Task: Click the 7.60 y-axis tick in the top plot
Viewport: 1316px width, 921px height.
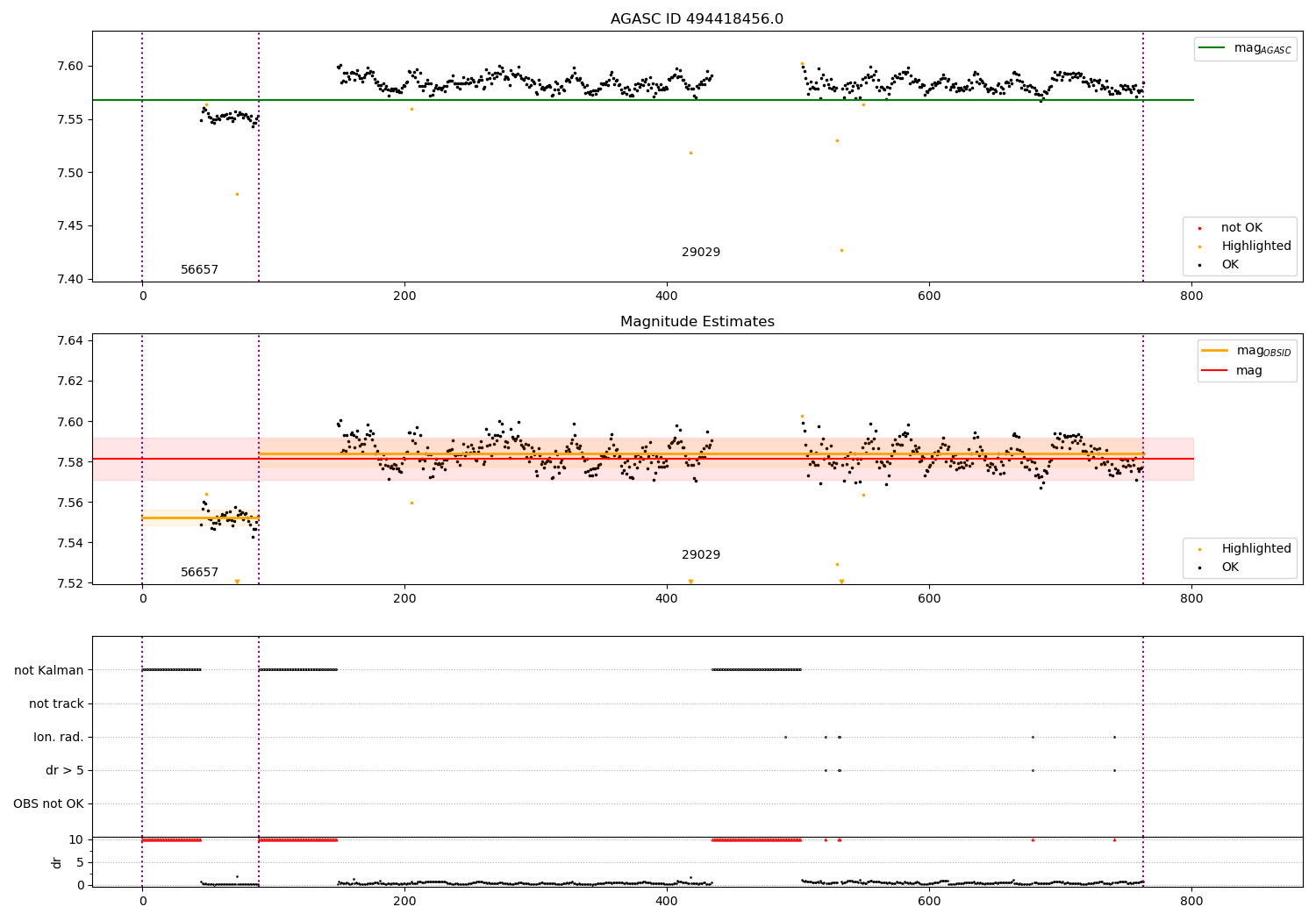Action: coord(69,66)
